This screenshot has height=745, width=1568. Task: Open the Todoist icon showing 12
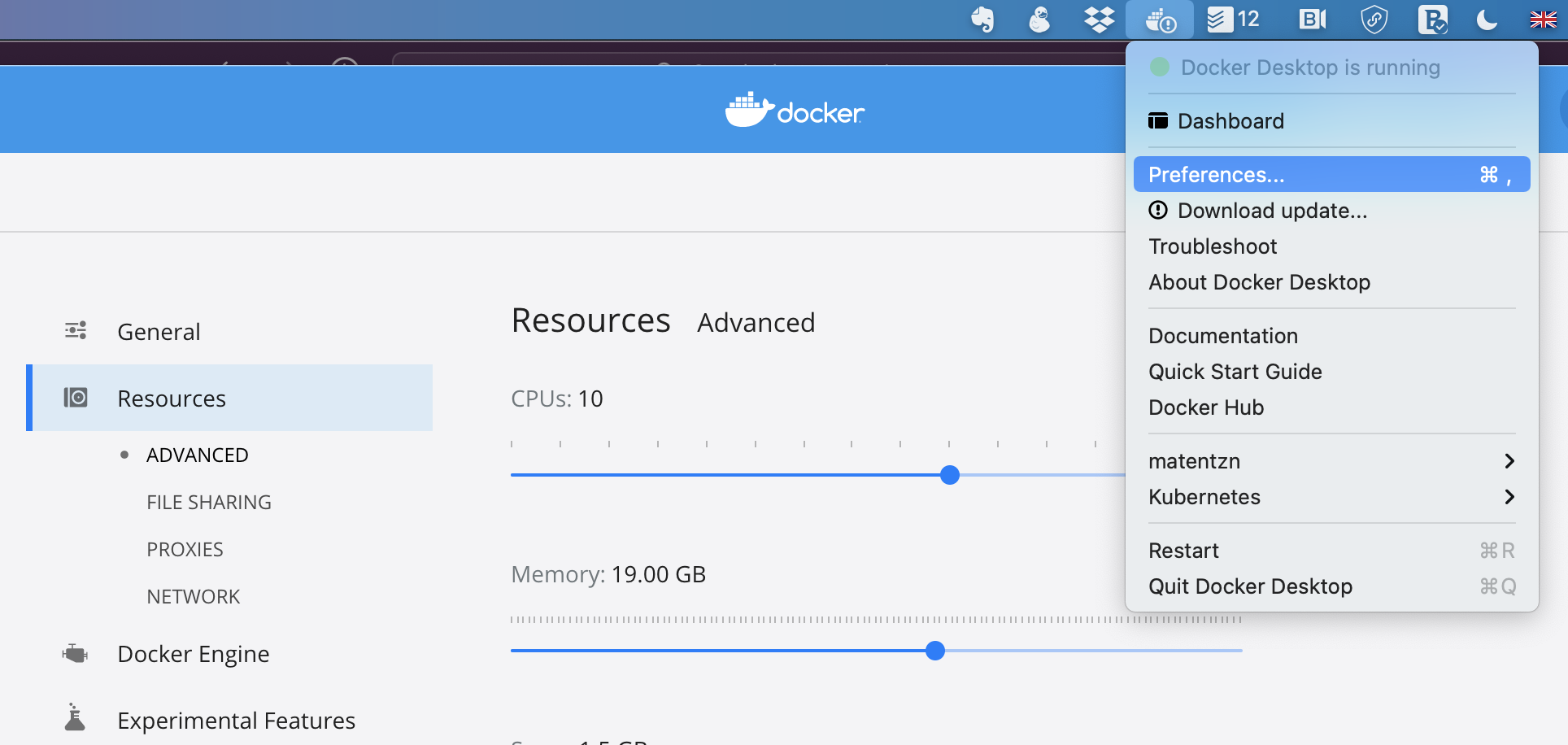coord(1233,19)
